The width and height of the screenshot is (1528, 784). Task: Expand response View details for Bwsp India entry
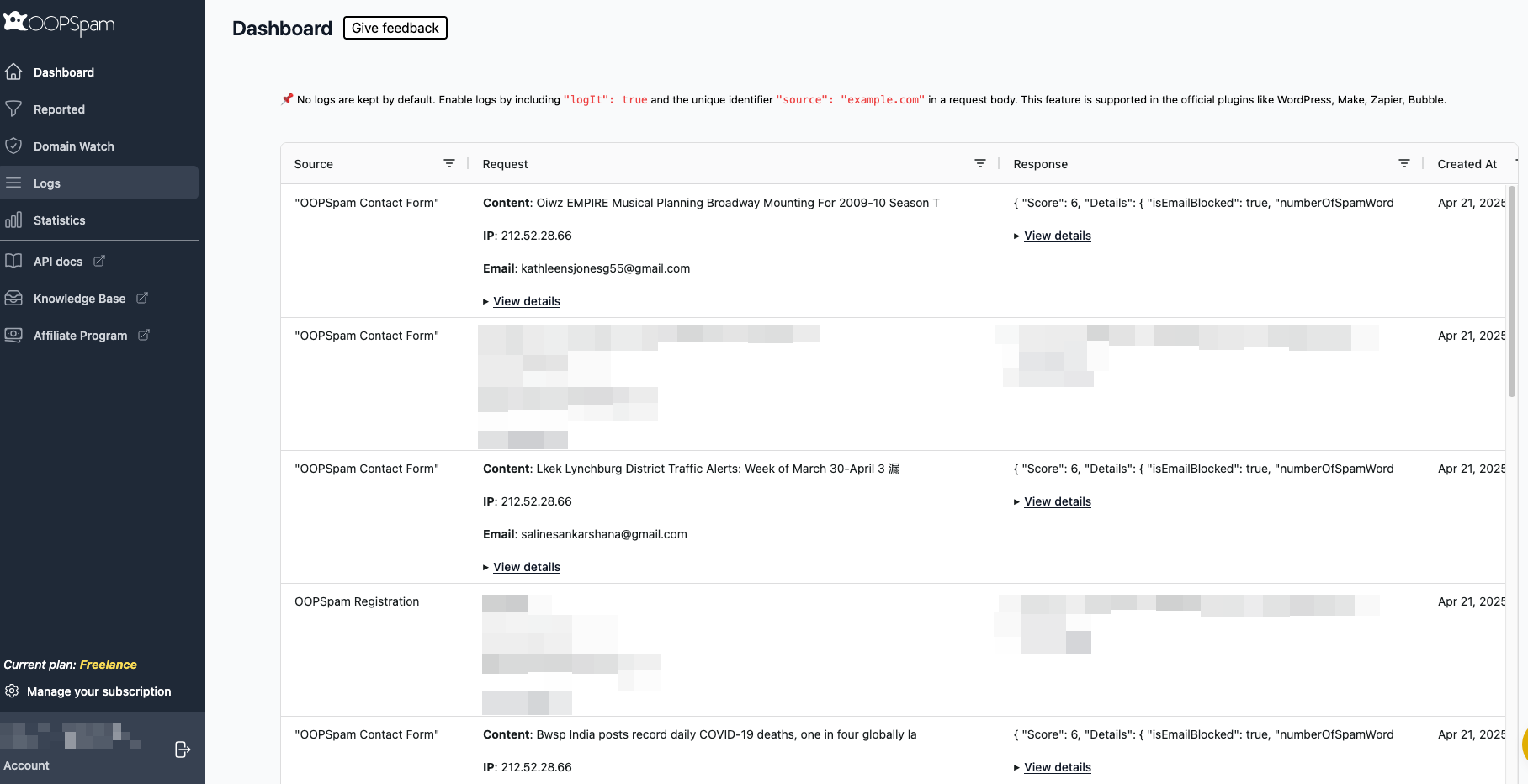(1058, 767)
